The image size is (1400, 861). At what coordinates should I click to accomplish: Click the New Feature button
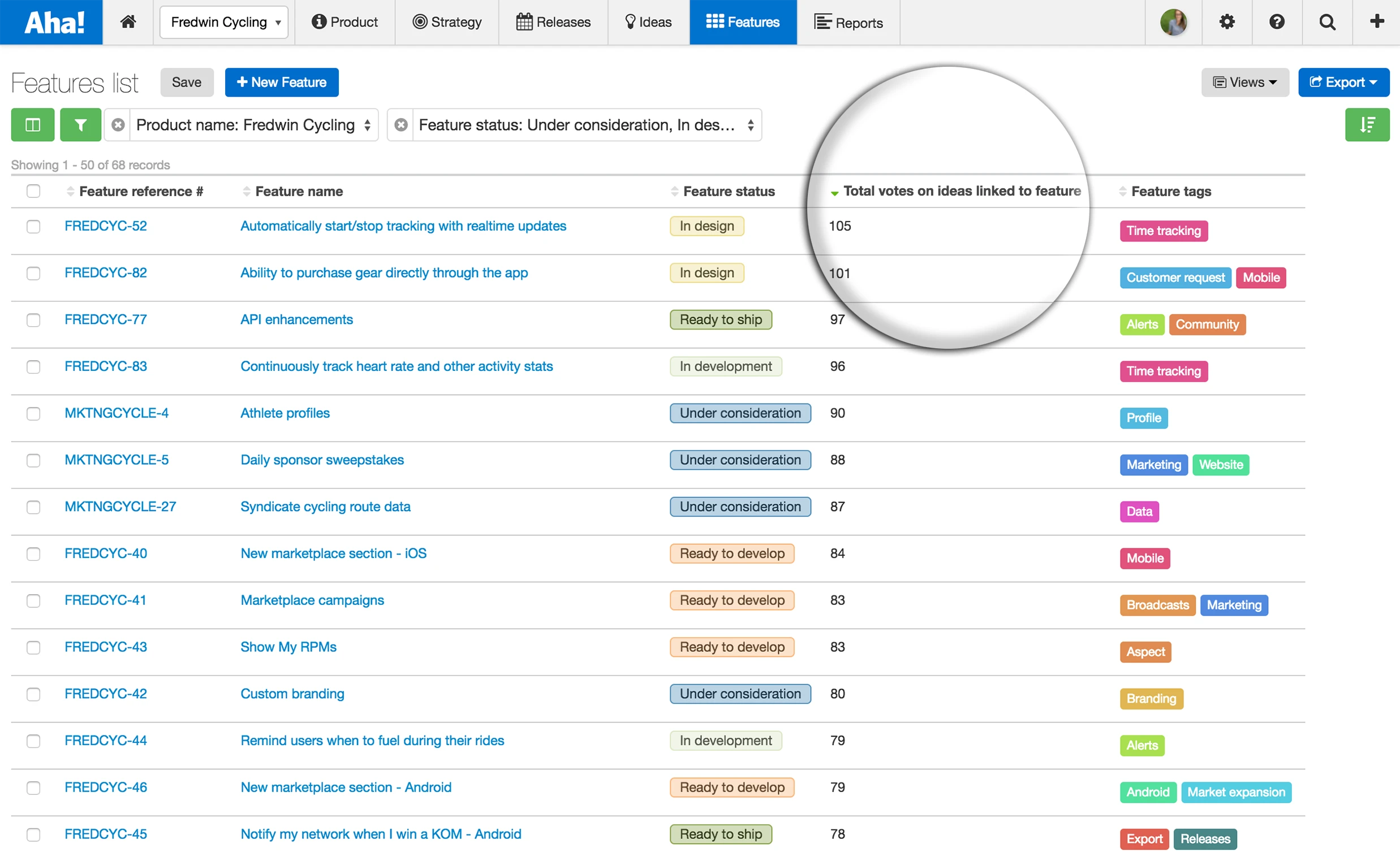[282, 83]
